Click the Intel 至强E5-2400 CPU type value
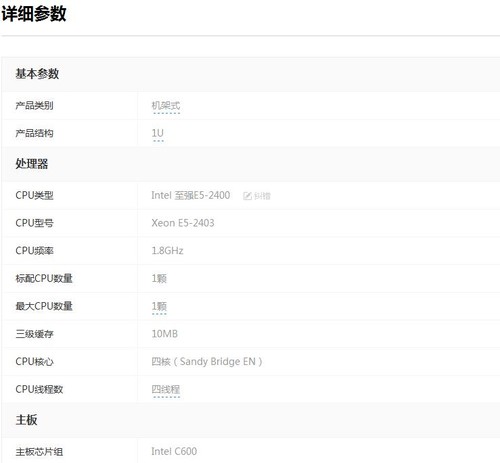 tap(191, 195)
